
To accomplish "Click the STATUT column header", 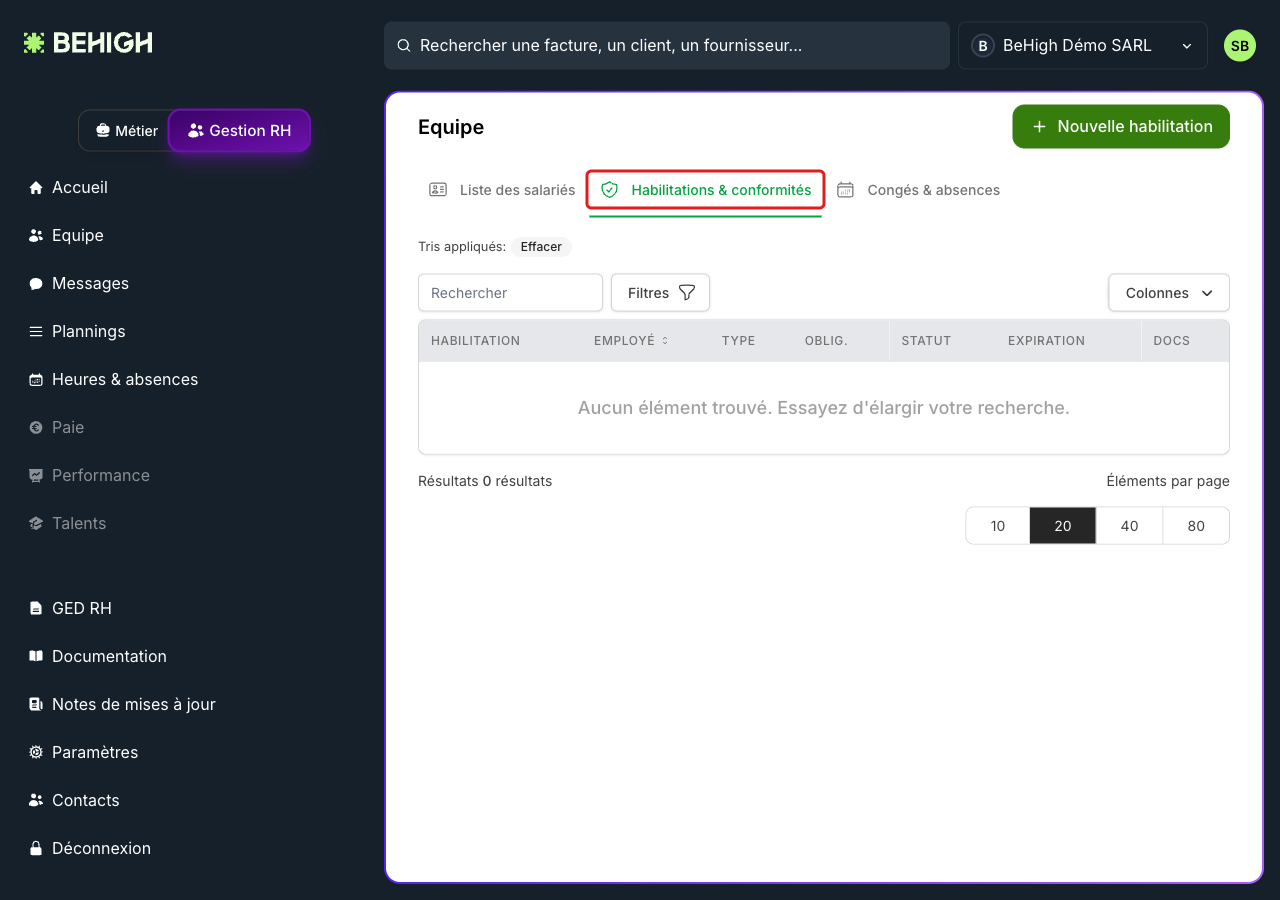I will tap(926, 341).
